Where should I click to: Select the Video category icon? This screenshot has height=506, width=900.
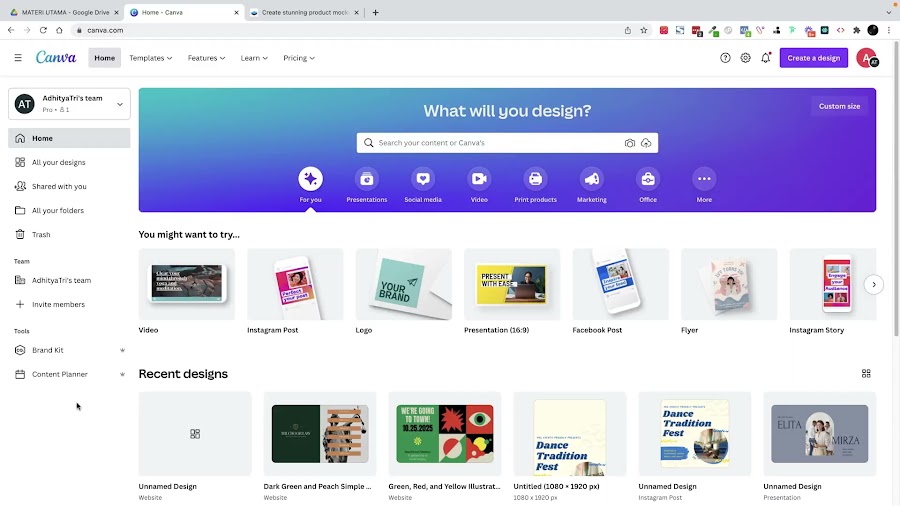[479, 179]
